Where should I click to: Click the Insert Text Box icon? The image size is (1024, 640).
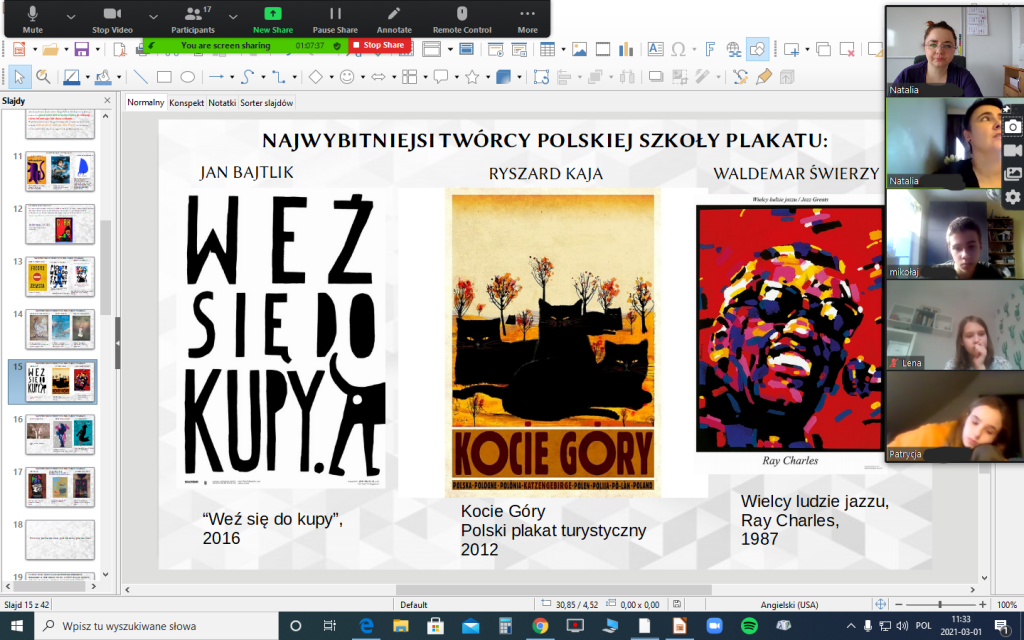pos(655,49)
